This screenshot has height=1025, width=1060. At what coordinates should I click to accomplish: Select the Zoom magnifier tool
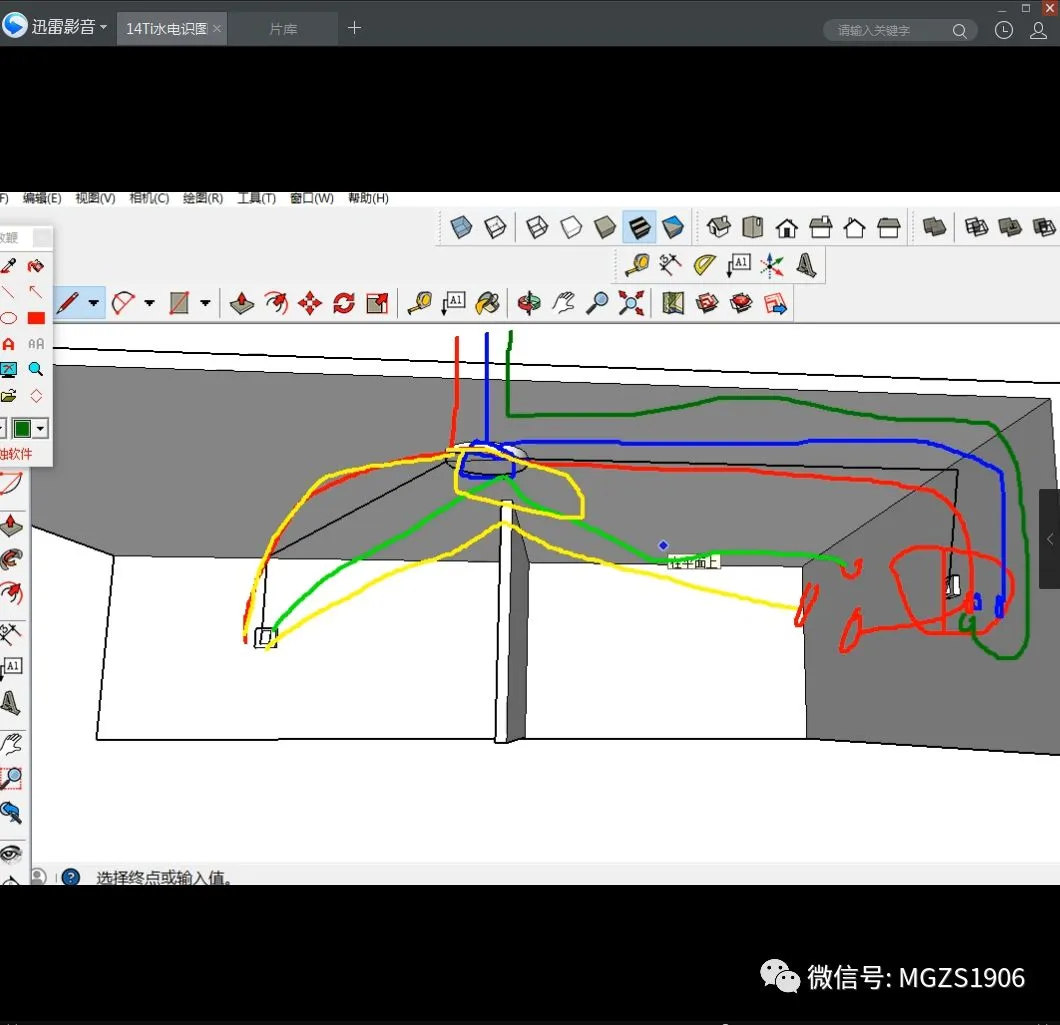tap(596, 303)
